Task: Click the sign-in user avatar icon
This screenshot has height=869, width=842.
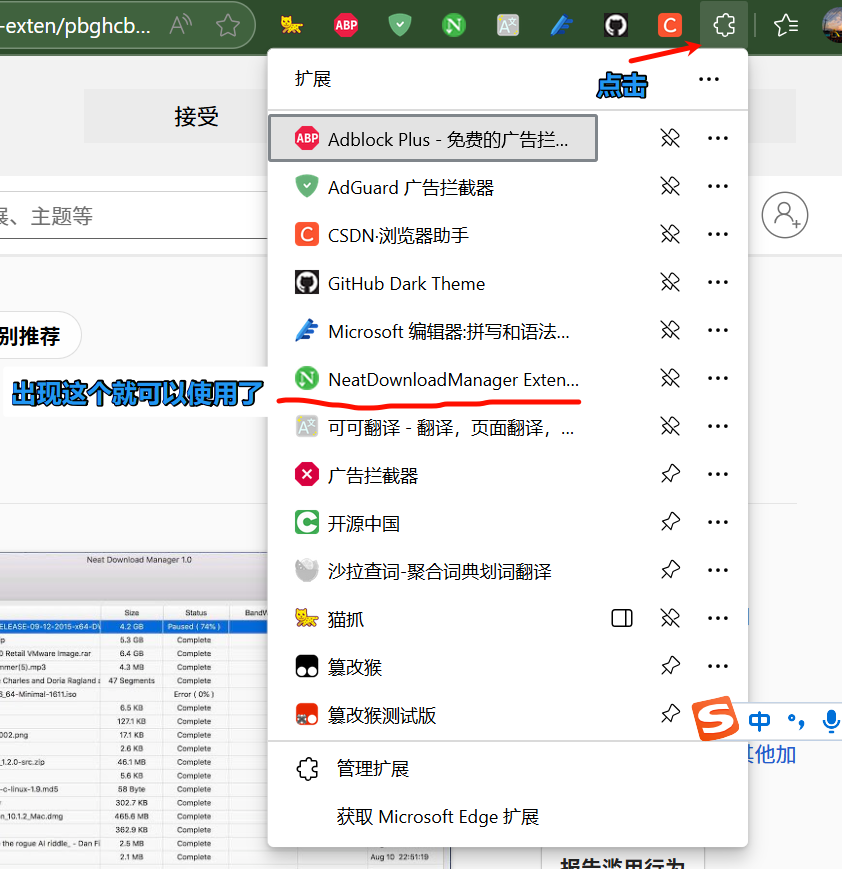Action: 784,215
